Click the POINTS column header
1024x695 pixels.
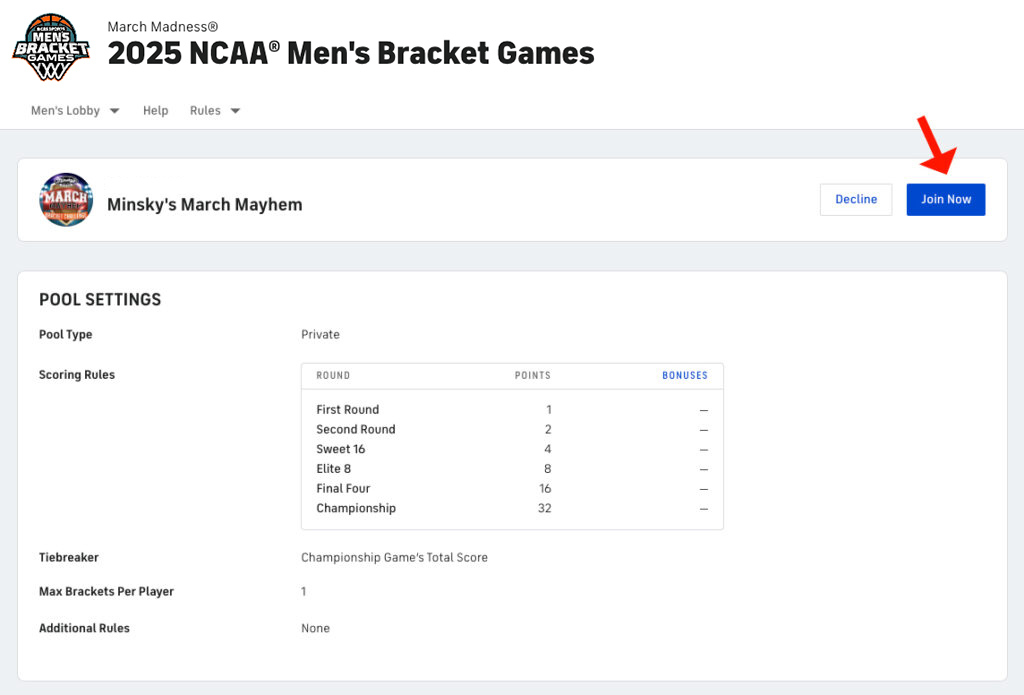[x=532, y=376]
